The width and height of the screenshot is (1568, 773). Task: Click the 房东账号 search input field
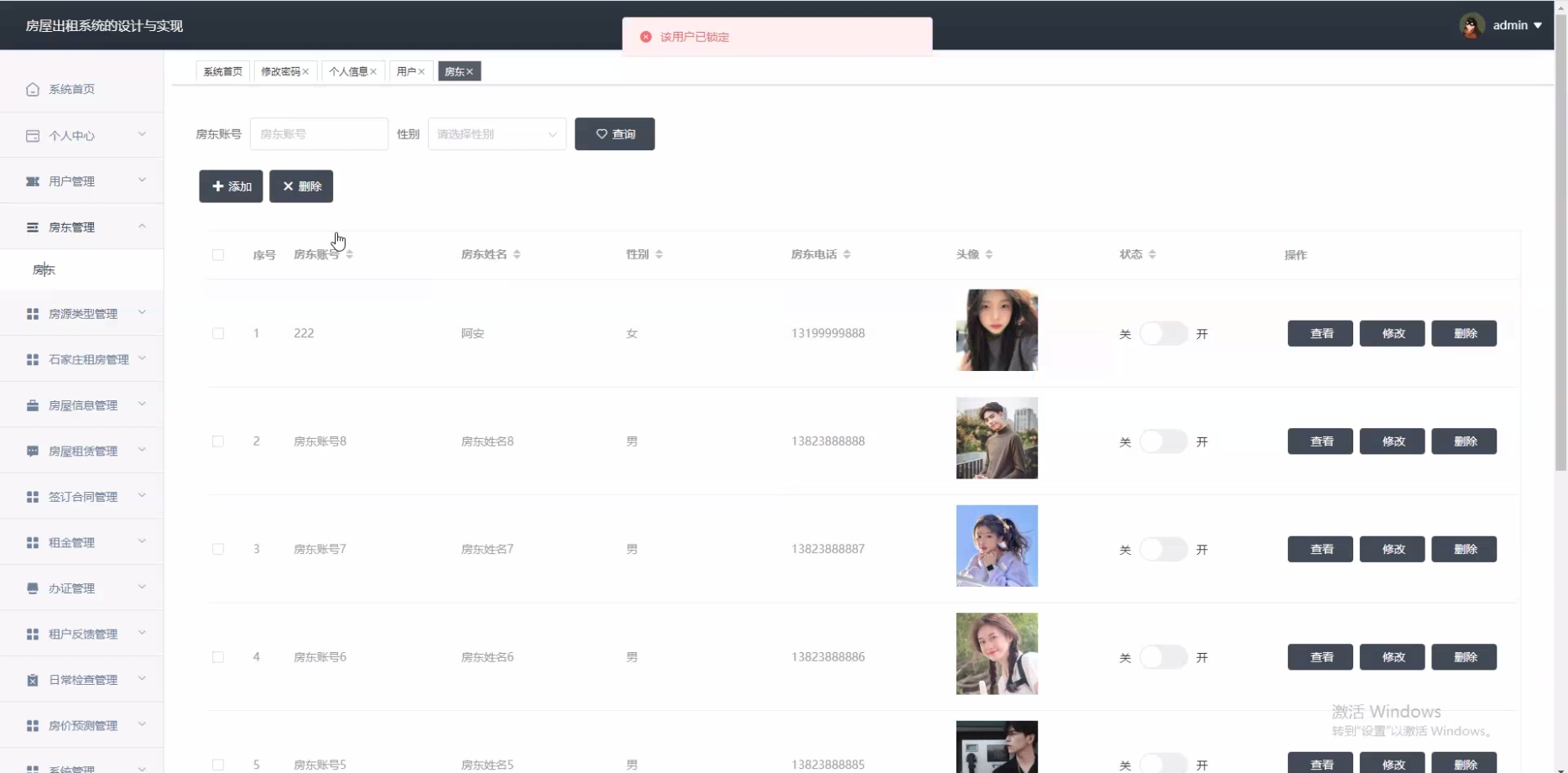point(319,134)
